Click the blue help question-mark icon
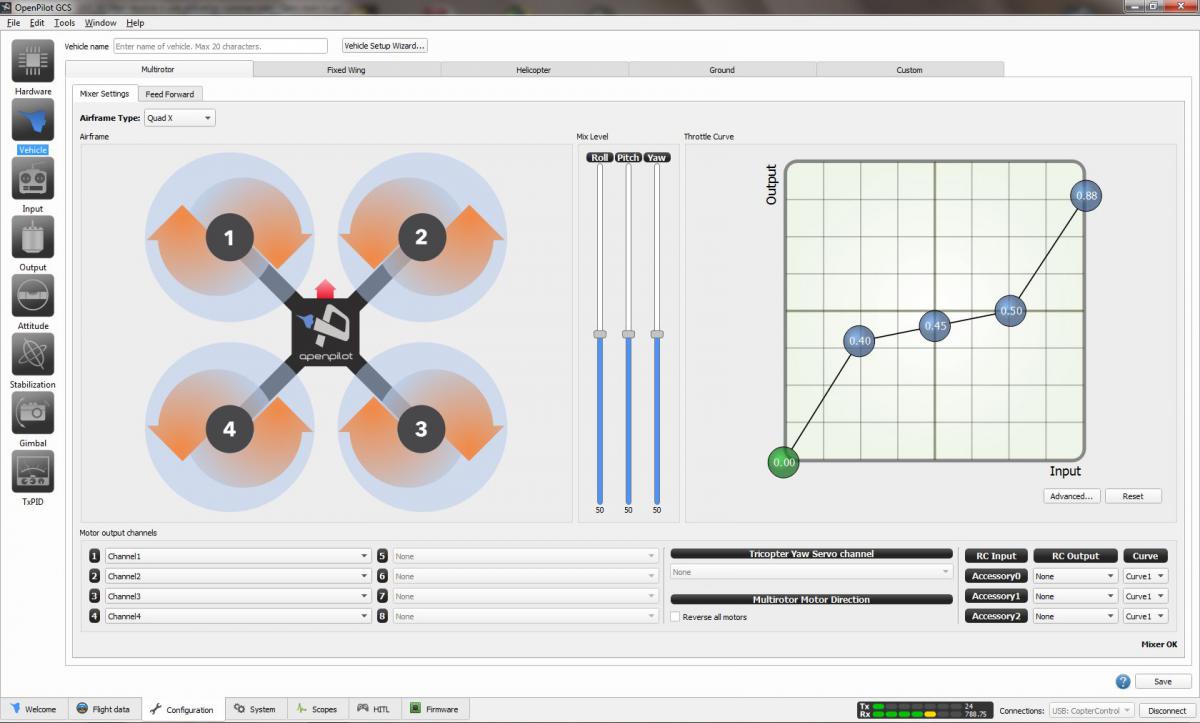Viewport: 1200px width, 723px height. pyautogui.click(x=1123, y=681)
